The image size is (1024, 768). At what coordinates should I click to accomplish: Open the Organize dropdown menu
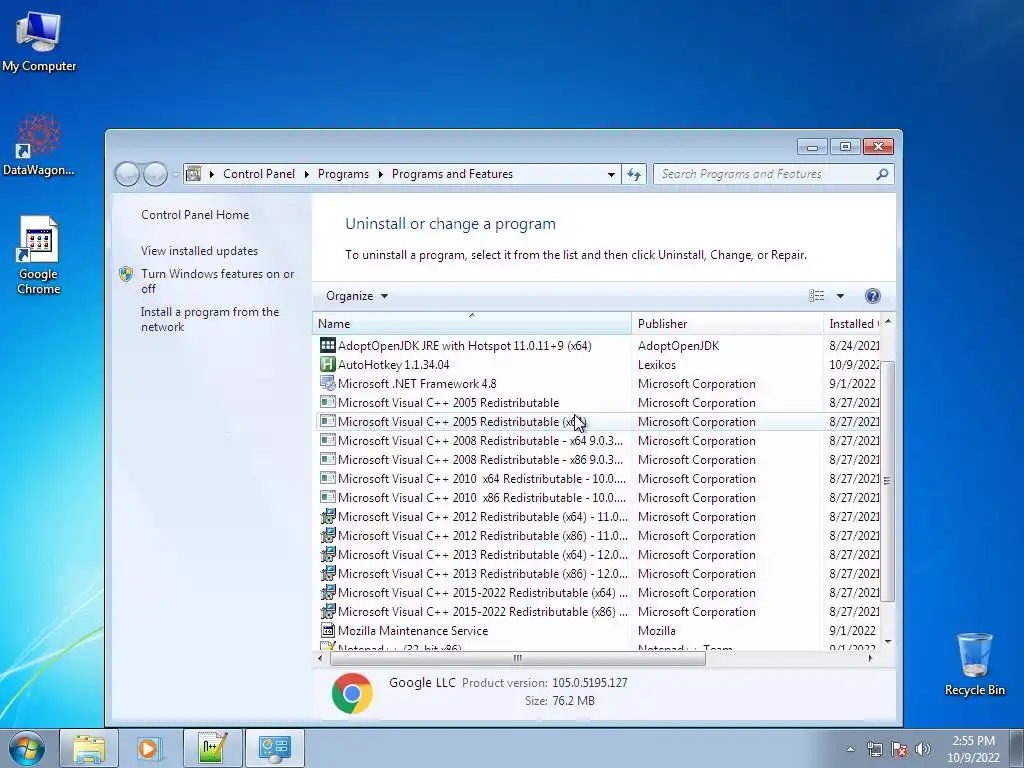pos(357,296)
